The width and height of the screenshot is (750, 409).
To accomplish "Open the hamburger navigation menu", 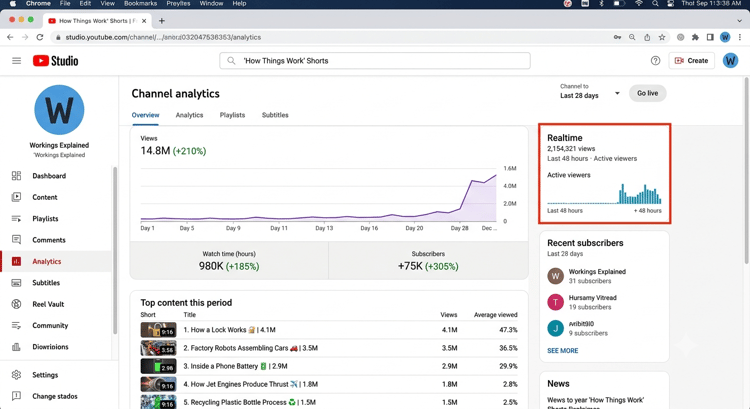I will tap(16, 61).
